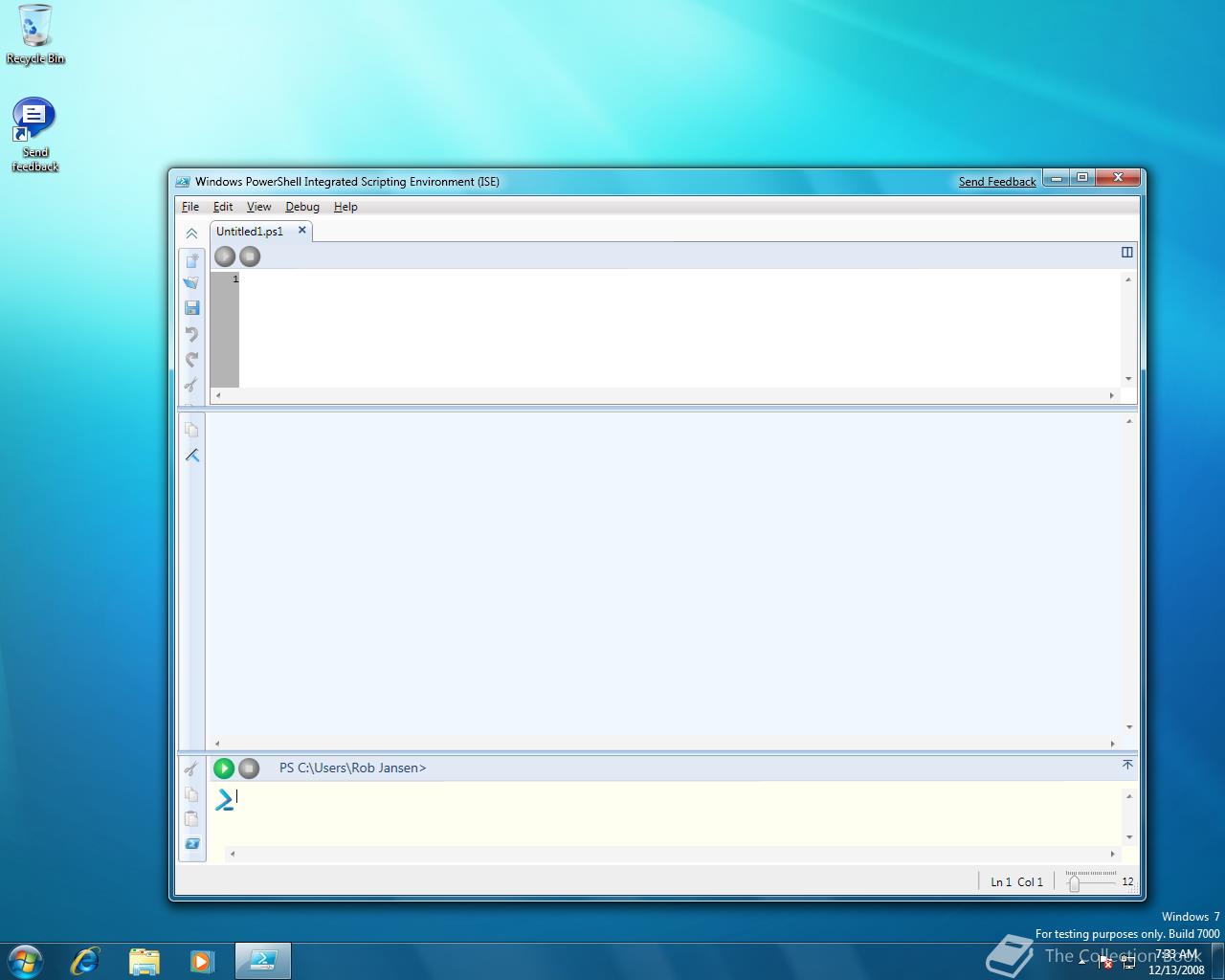1225x980 pixels.
Task: Click the Save floppy disk icon
Action: (x=191, y=307)
